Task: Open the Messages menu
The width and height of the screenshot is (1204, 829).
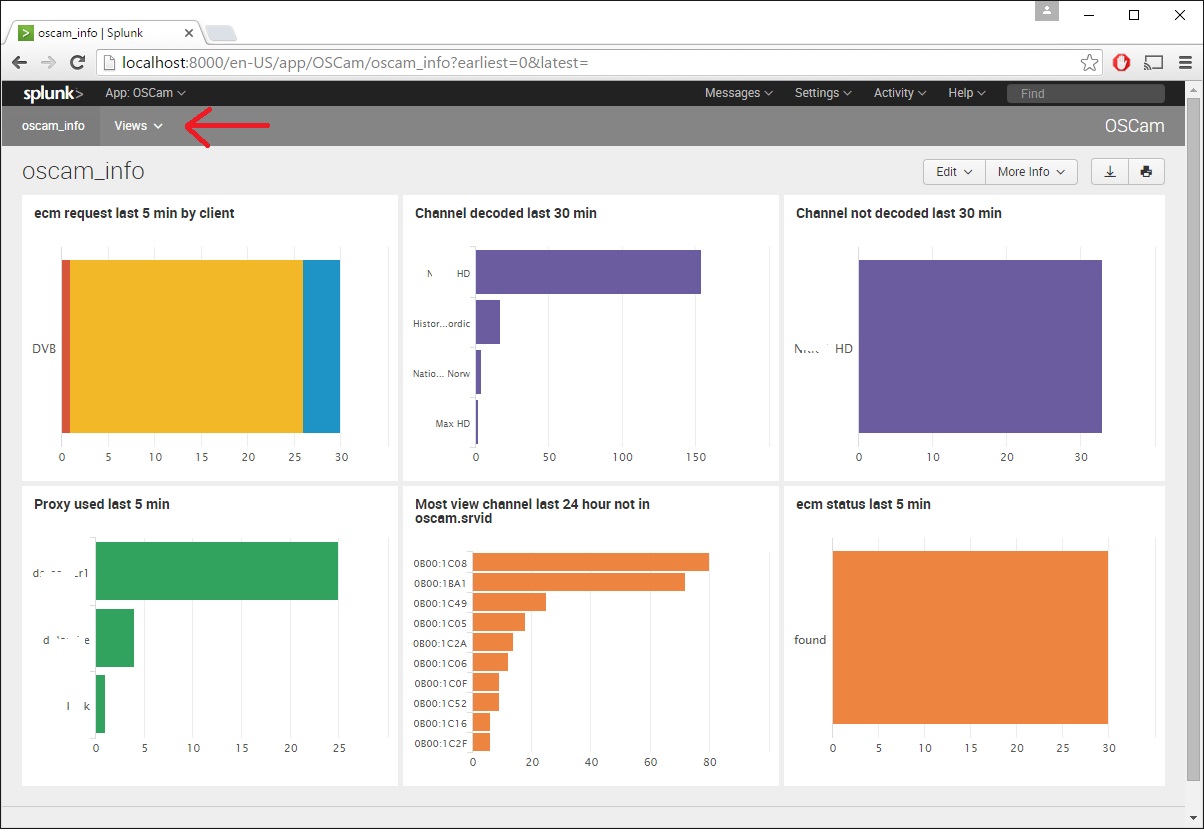Action: [738, 93]
